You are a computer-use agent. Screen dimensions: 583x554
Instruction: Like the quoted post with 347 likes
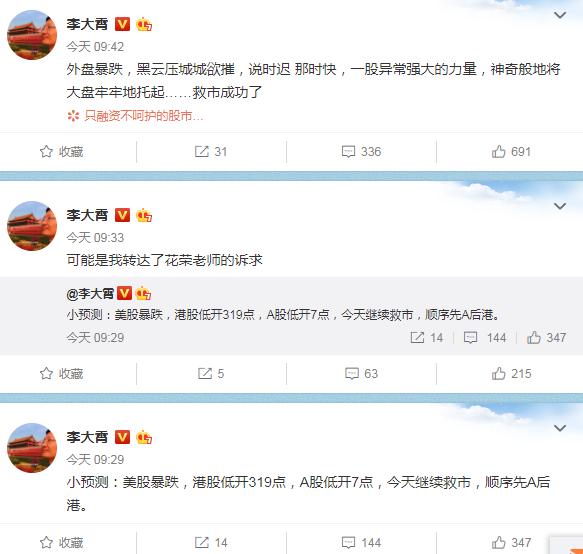click(546, 338)
